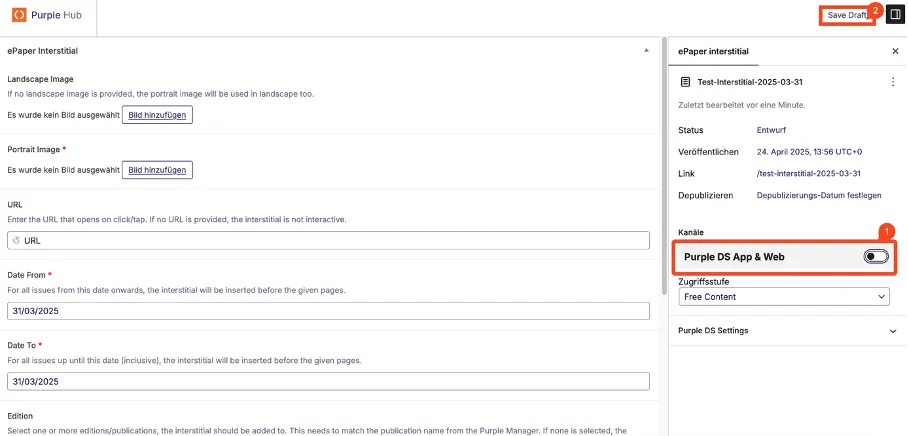Click the Date From field 31/03/2025
This screenshot has width=908, height=436.
[x=328, y=311]
